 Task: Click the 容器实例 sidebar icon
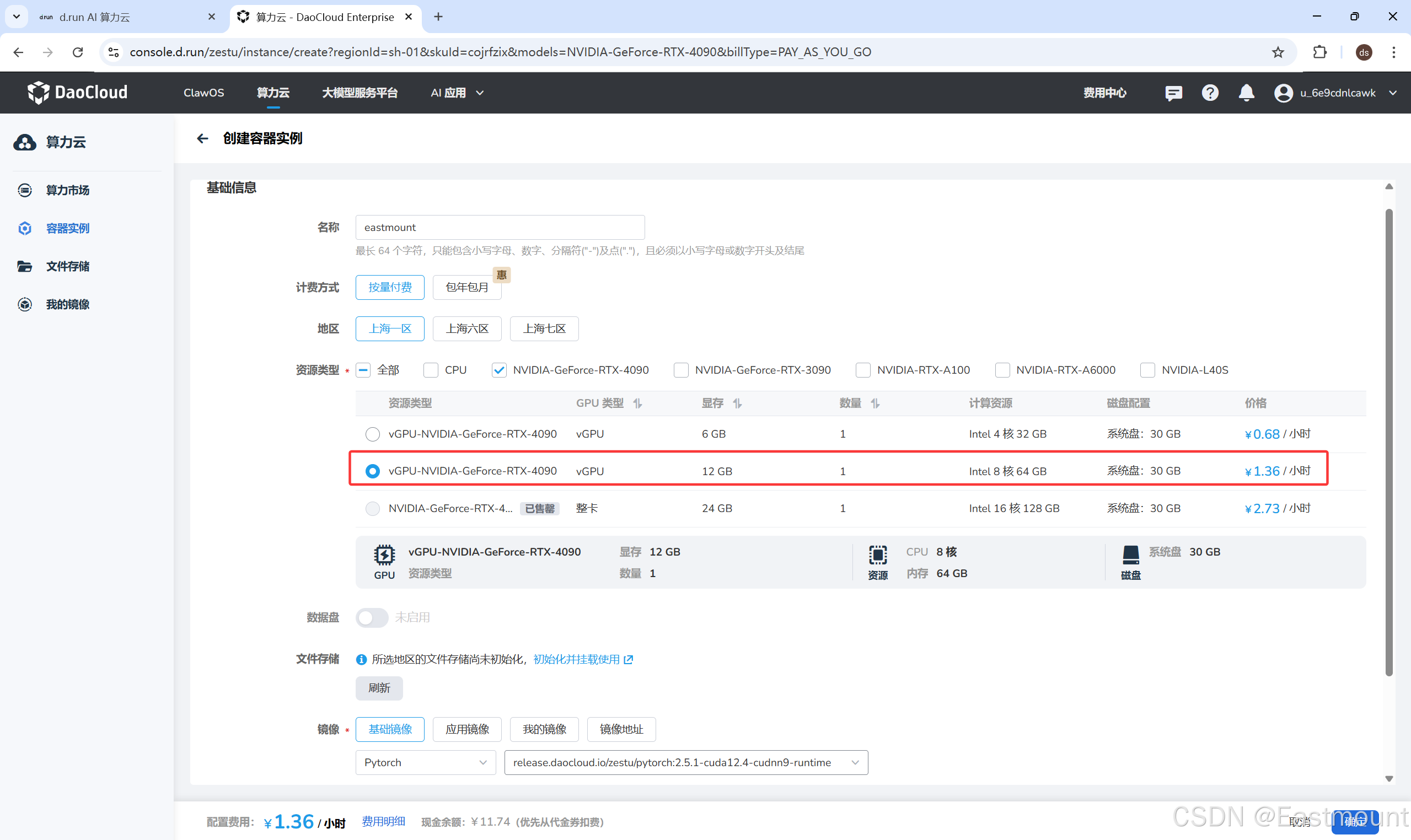(x=25, y=228)
